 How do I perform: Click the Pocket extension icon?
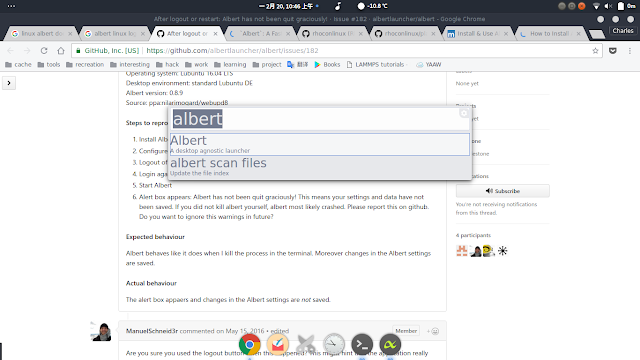[613, 51]
